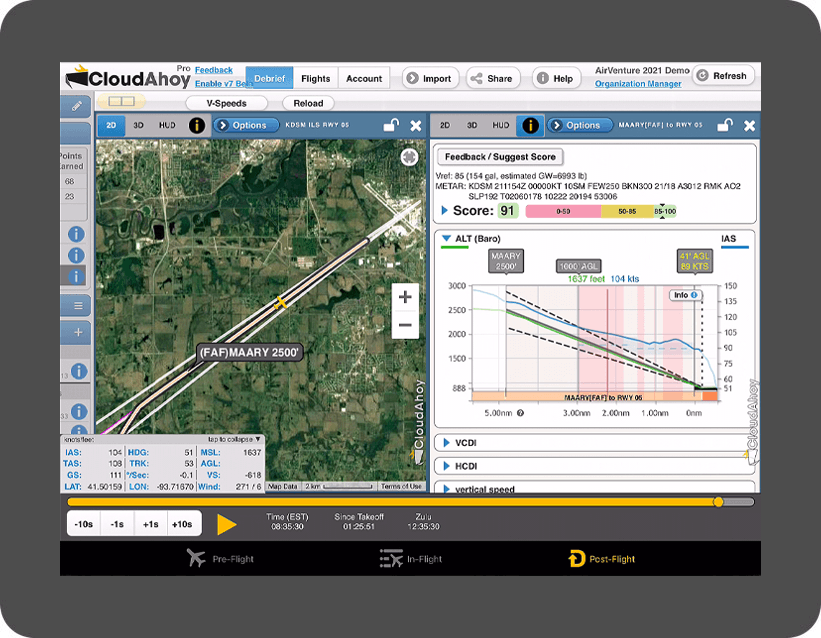Refresh the page with Refresh button
The image size is (821, 638).
pos(723,75)
